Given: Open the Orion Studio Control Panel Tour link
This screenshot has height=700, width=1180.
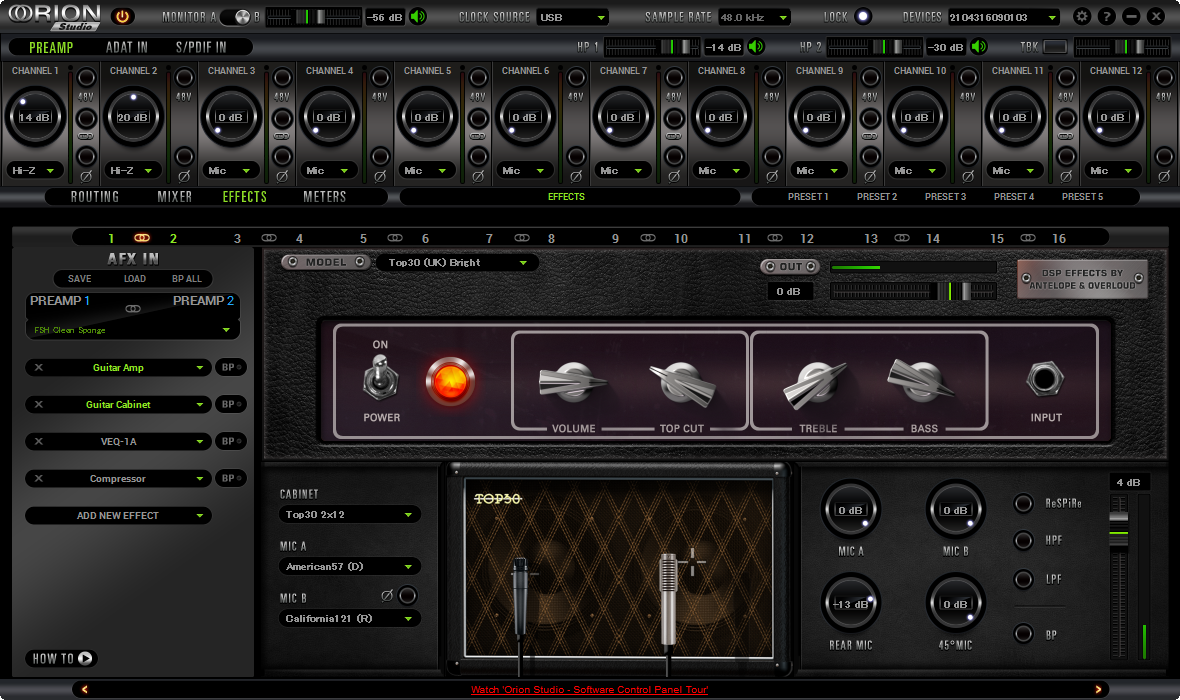Looking at the screenshot, I should point(589,689).
